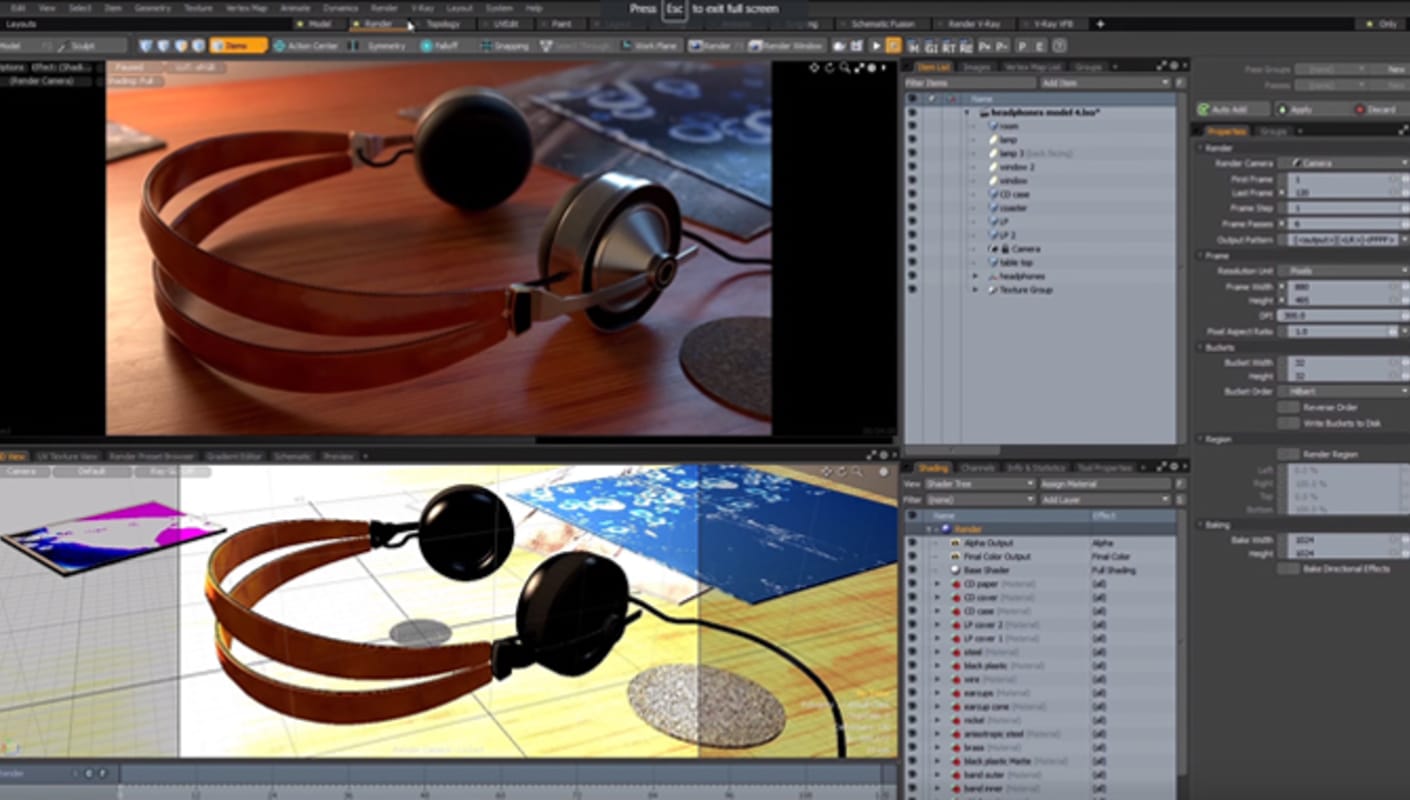The width and height of the screenshot is (1410, 800).
Task: Open the Texture menu
Action: (x=198, y=7)
